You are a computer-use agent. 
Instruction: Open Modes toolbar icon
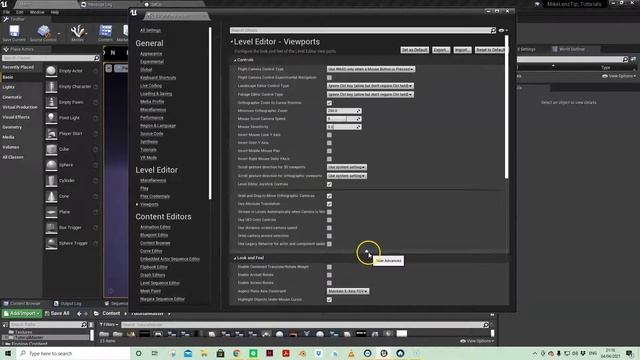tap(78, 31)
